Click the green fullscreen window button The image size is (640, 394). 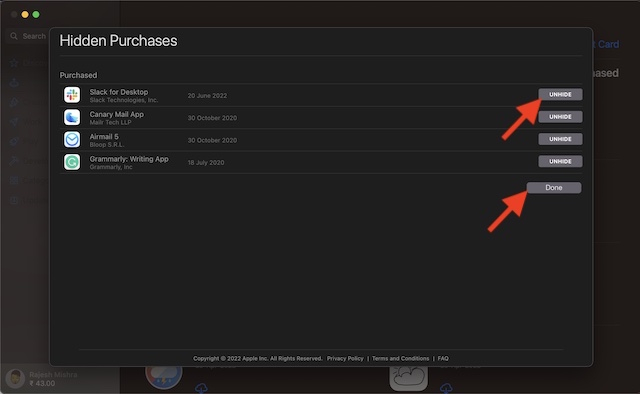pyautogui.click(x=36, y=14)
